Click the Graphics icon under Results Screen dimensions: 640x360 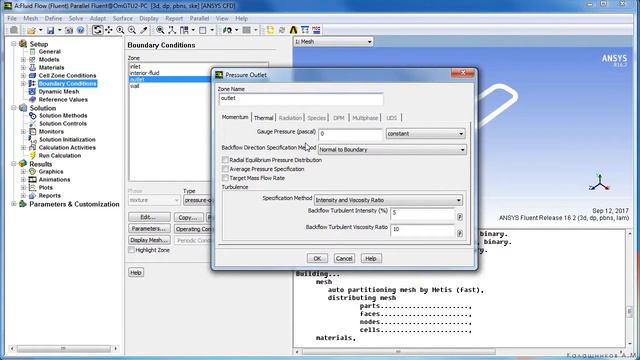point(33,172)
